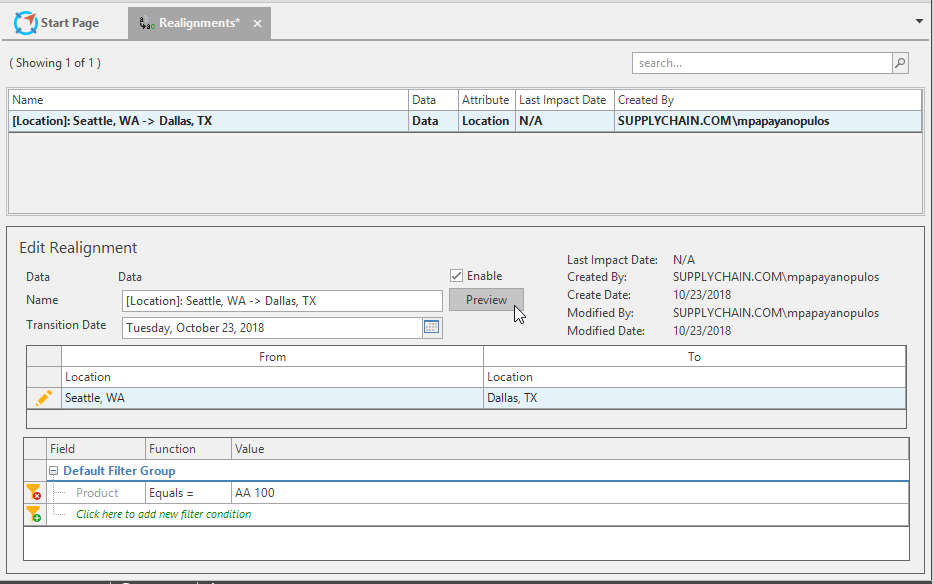Click the Value column header
Viewport: 934px width, 584px height.
click(x=570, y=449)
